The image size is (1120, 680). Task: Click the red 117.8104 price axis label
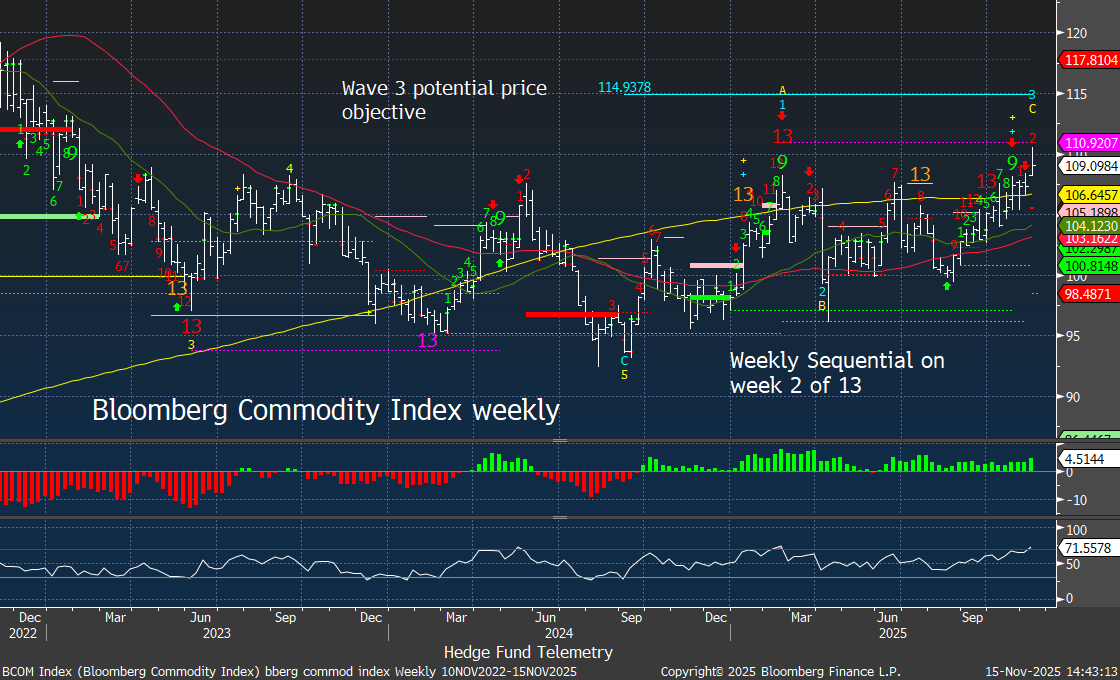coord(1089,60)
